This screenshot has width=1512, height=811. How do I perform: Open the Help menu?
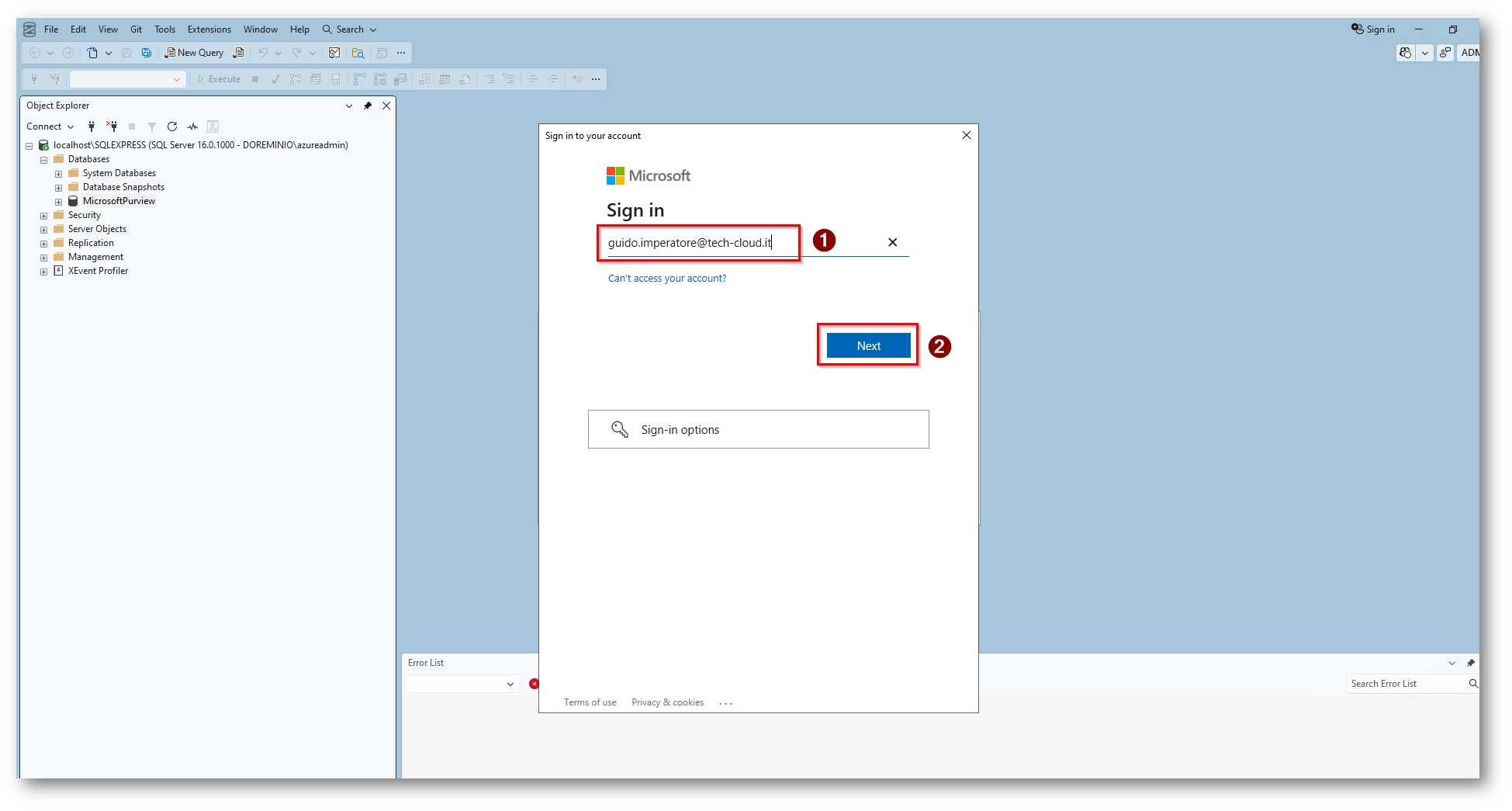[x=299, y=29]
